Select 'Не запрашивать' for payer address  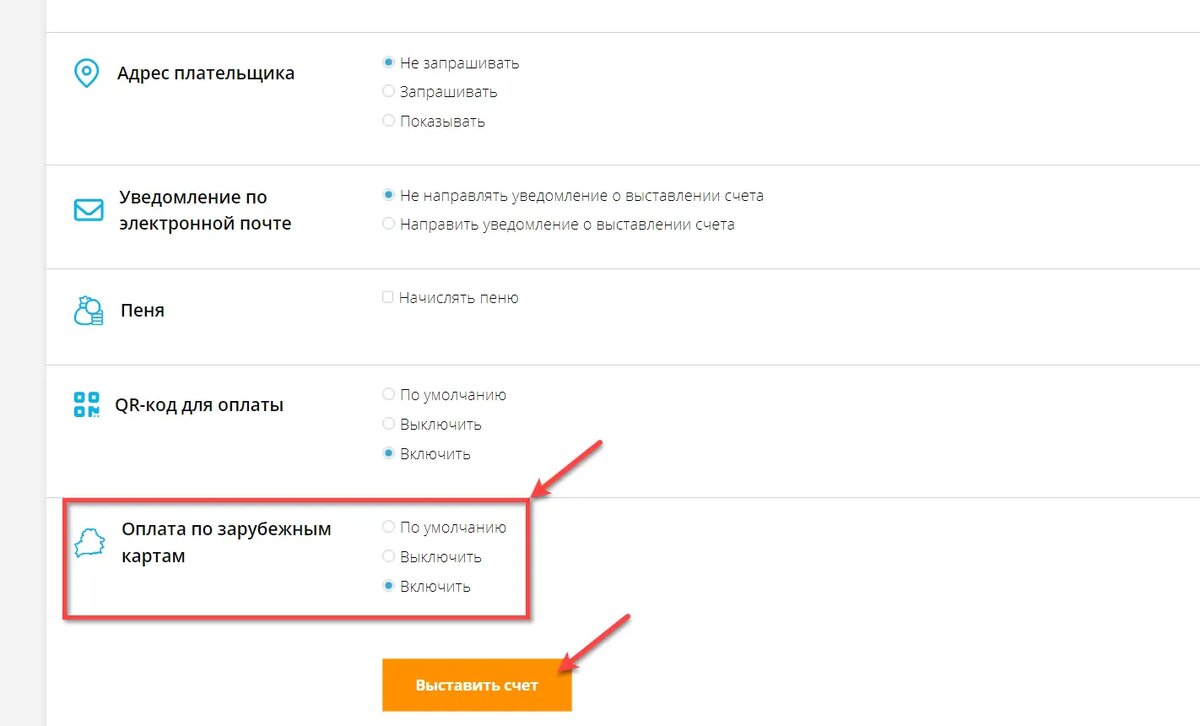click(389, 63)
